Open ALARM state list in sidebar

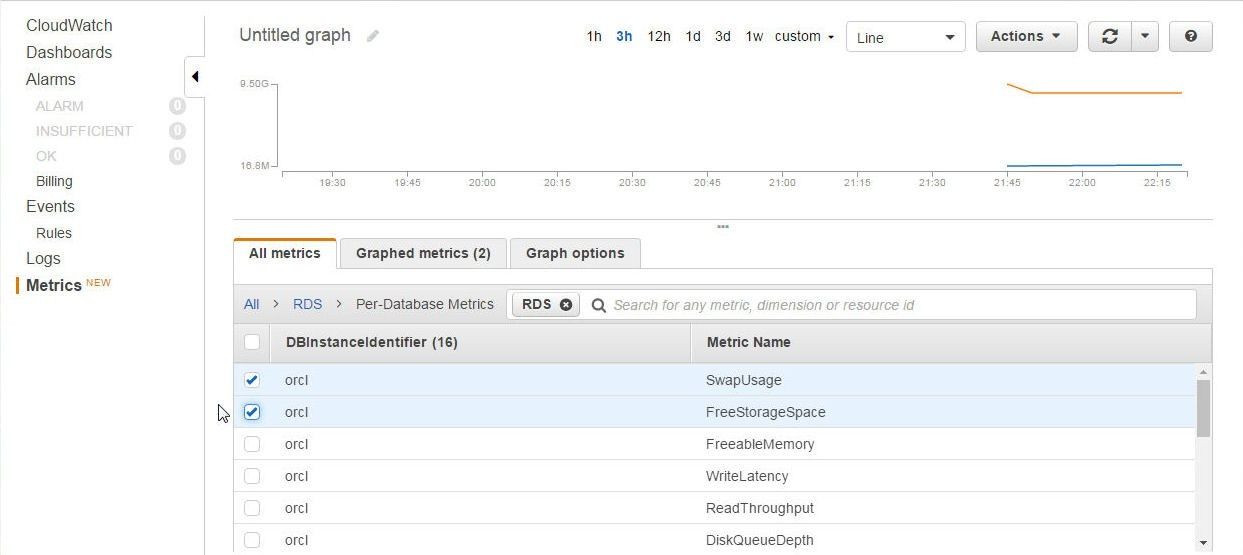60,106
